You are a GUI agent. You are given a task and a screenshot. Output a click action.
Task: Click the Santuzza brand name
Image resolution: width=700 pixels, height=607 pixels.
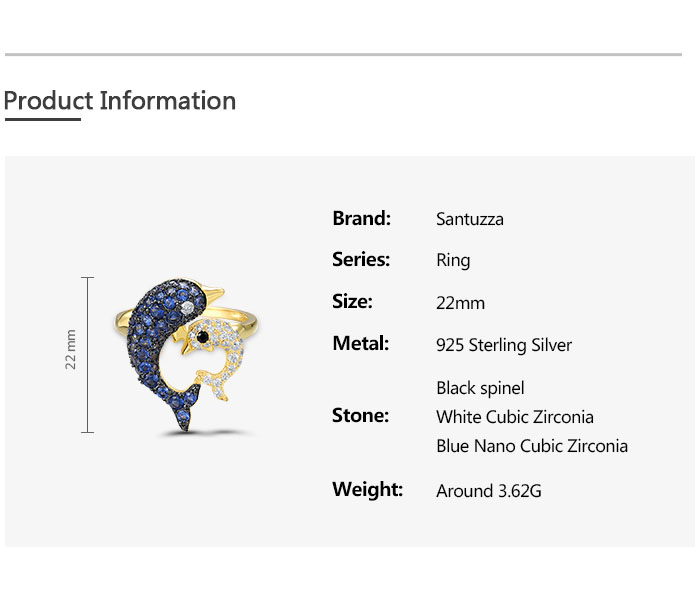pyautogui.click(x=470, y=219)
